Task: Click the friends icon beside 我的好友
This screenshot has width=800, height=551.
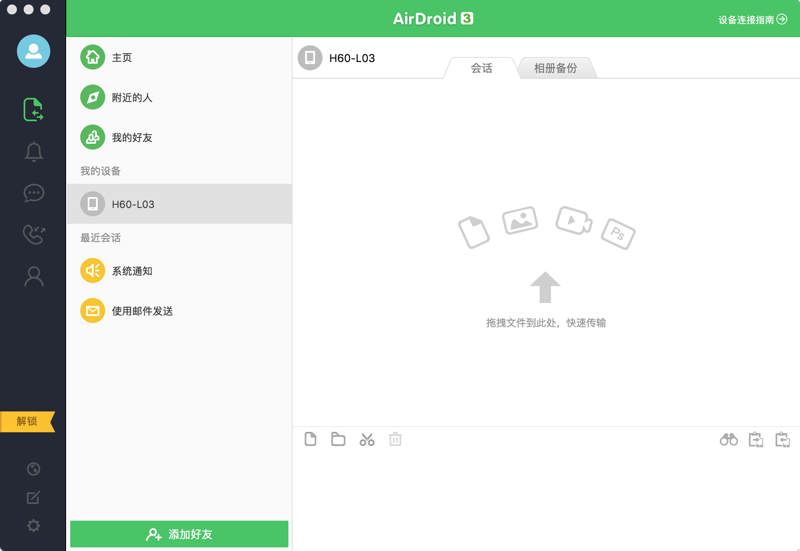Action: coord(92,137)
